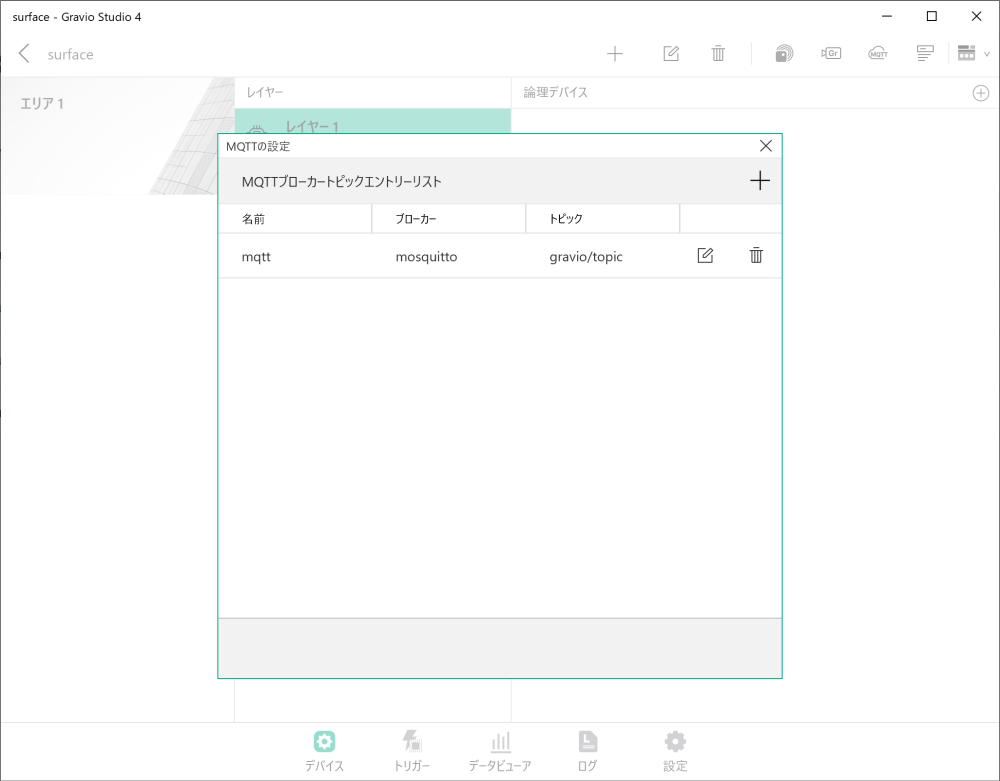This screenshot has height=781, width=1000.
Task: Add a logical device with the circled plus
Action: point(981,92)
